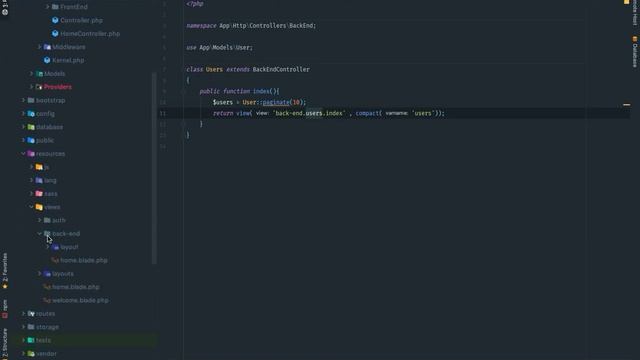Select the resources folder icon
Screen dimensions: 640x360
pyautogui.click(x=31, y=153)
